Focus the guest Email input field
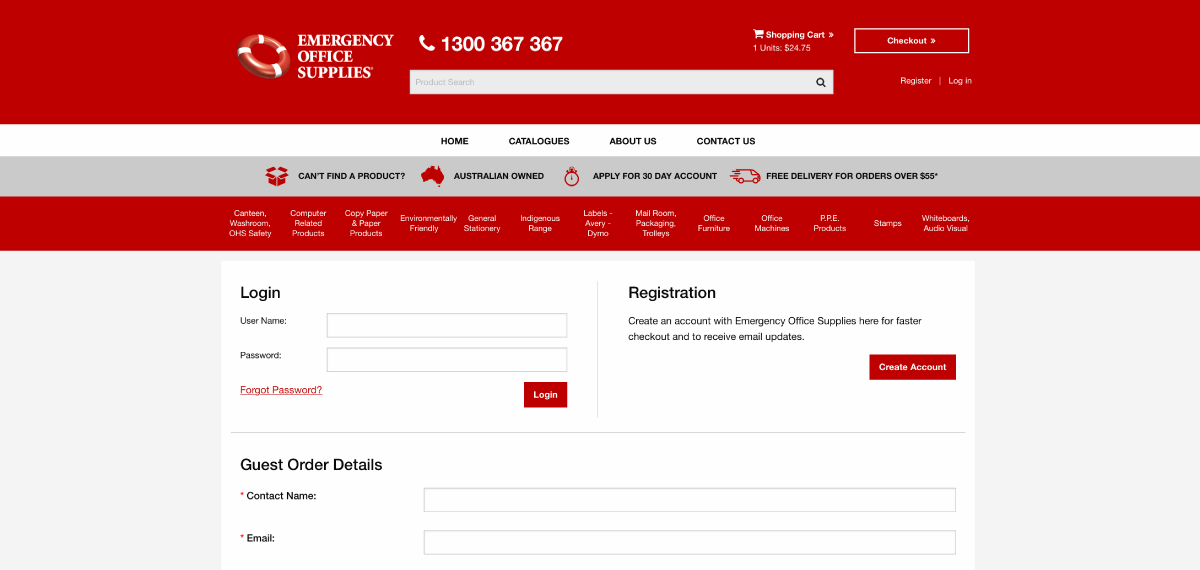Screen dimensions: 1200x570 [690, 542]
